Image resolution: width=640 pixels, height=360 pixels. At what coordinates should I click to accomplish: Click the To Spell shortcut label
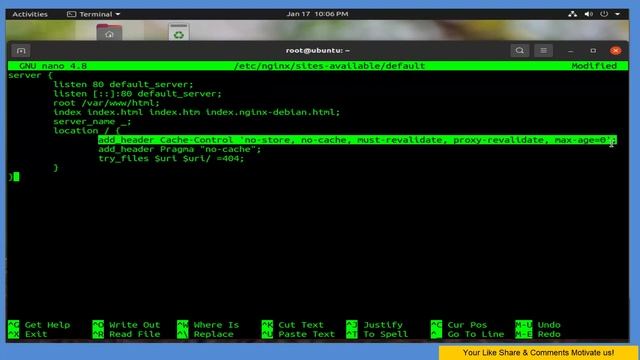click(x=385, y=334)
